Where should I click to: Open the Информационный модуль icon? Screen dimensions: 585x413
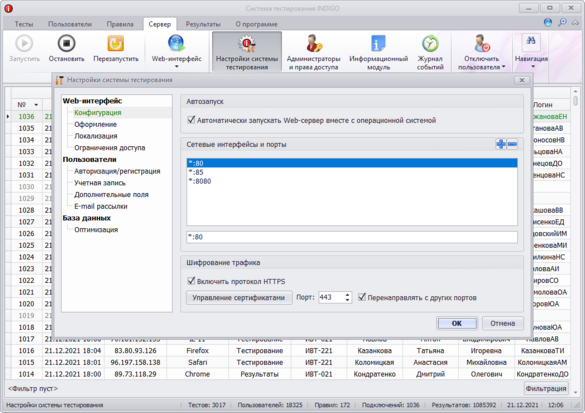[378, 44]
